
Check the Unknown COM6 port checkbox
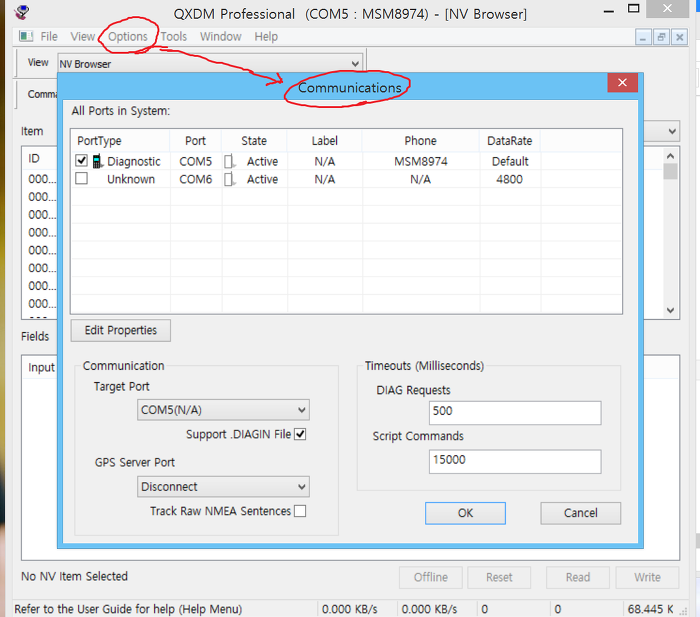click(x=81, y=178)
